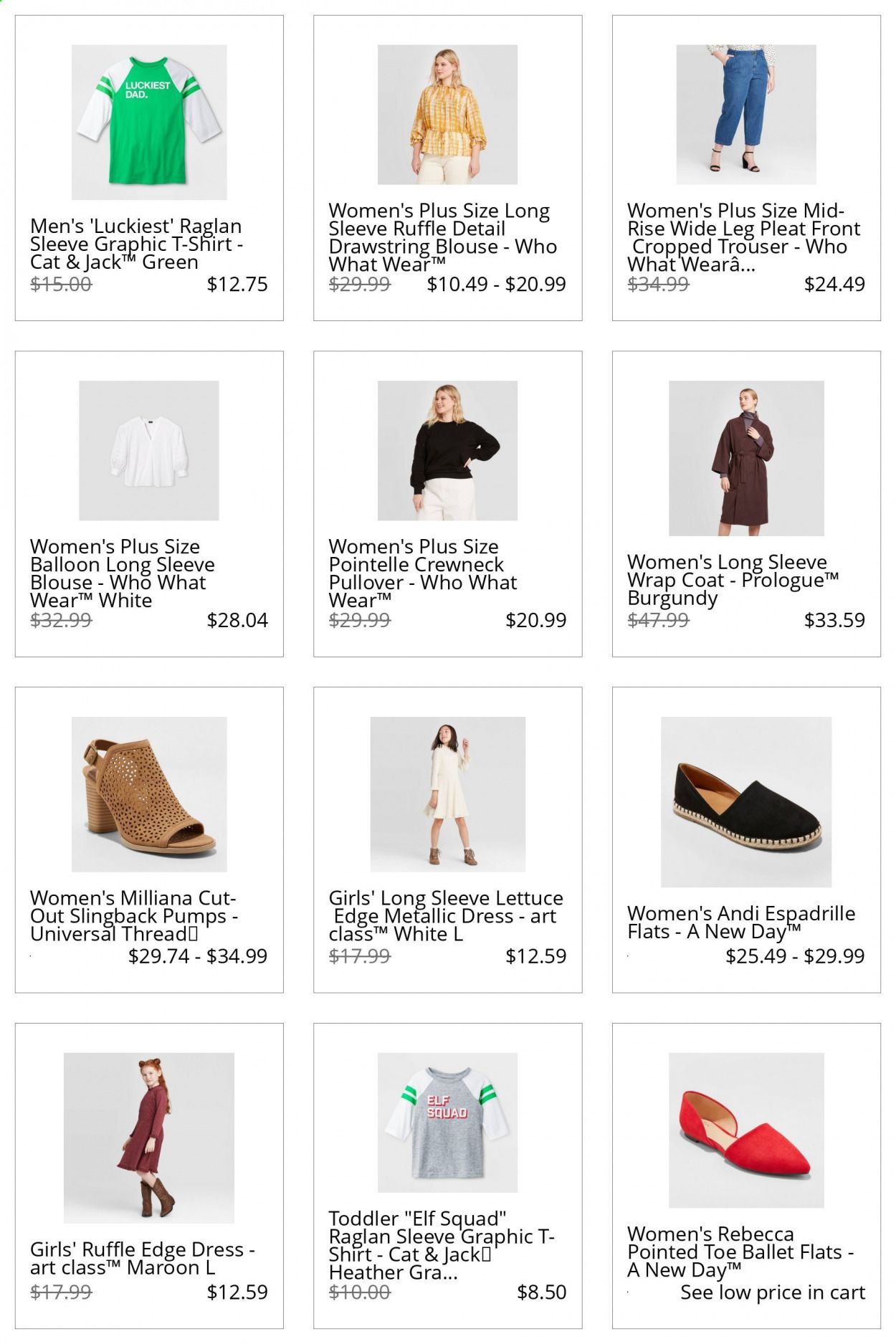
Task: Click Women's Long Sleeve Wrap Coat title
Action: (x=733, y=580)
